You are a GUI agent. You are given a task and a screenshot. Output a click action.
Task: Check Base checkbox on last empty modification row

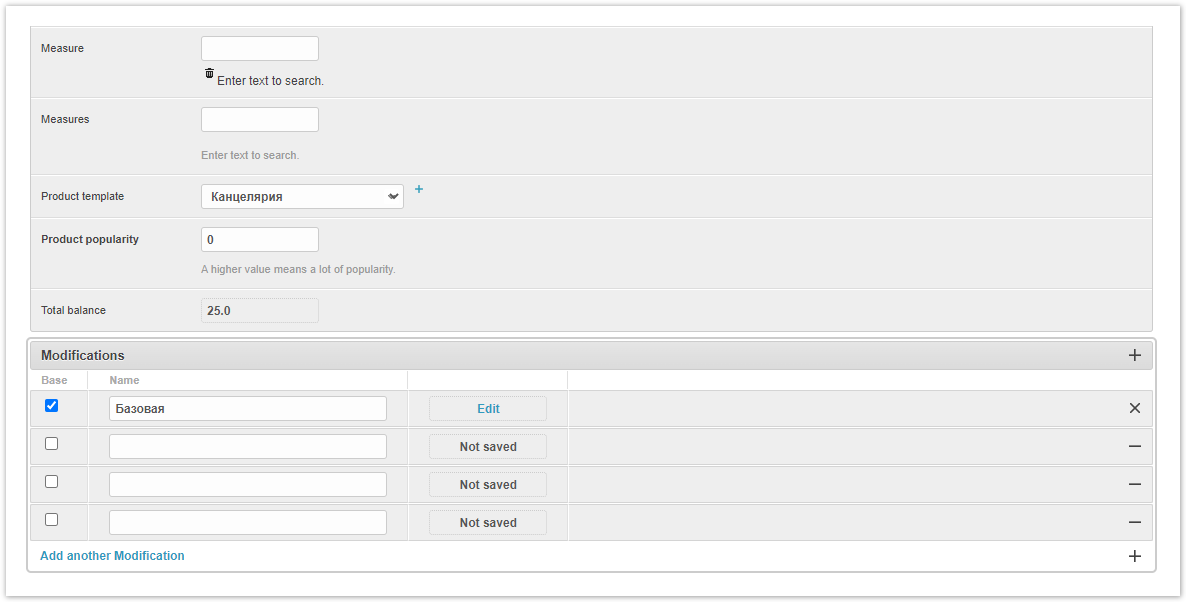[52, 520]
